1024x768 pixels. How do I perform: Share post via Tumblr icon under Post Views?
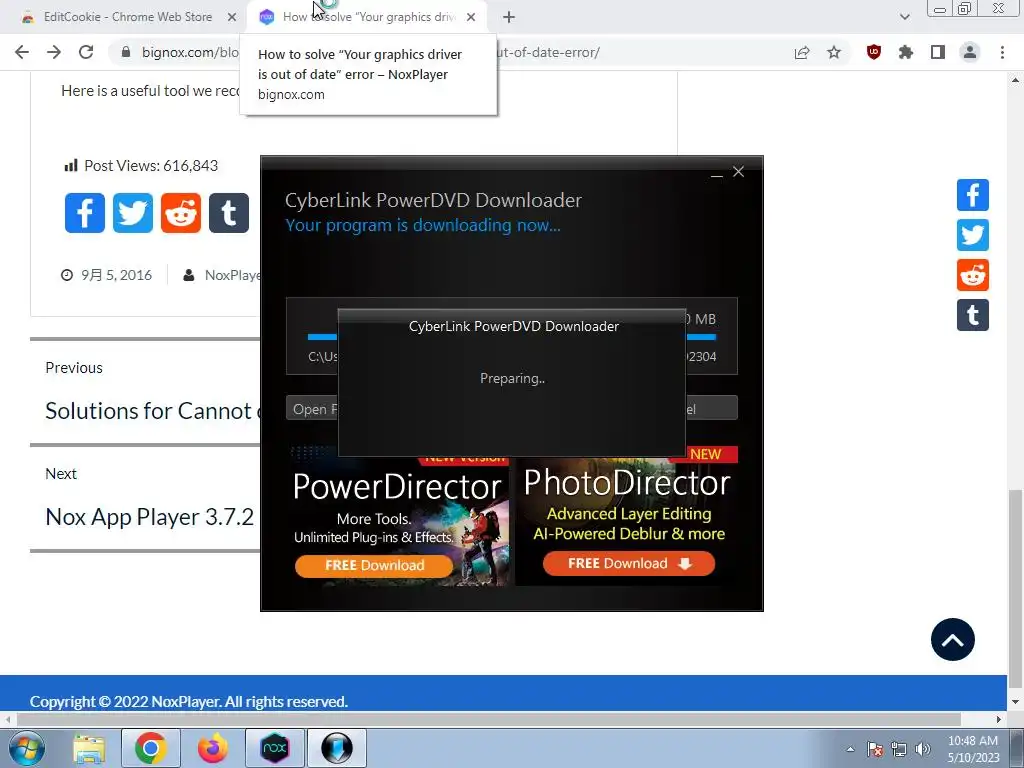click(229, 213)
